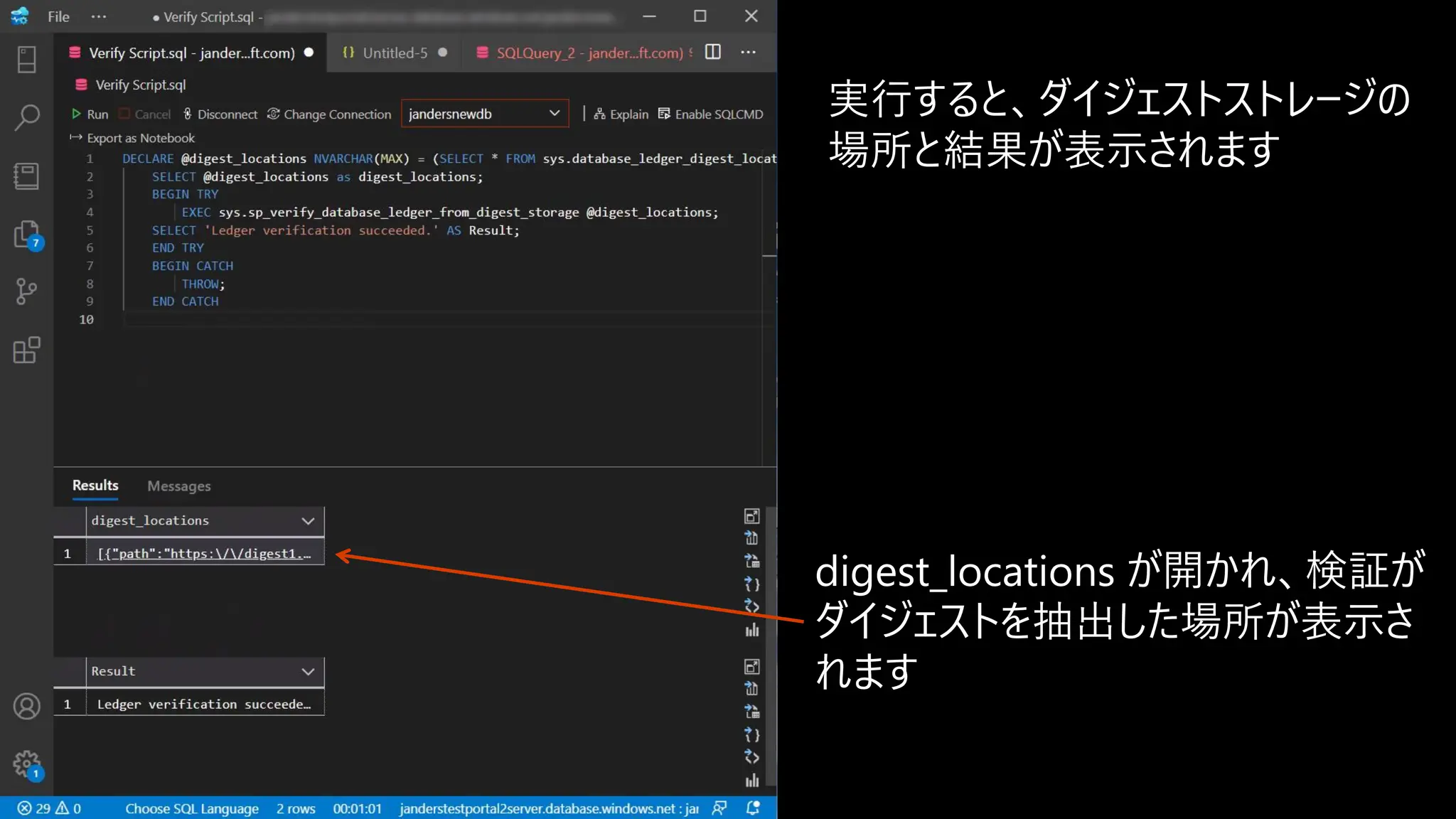Save digest_locations result as Excel

click(x=751, y=561)
